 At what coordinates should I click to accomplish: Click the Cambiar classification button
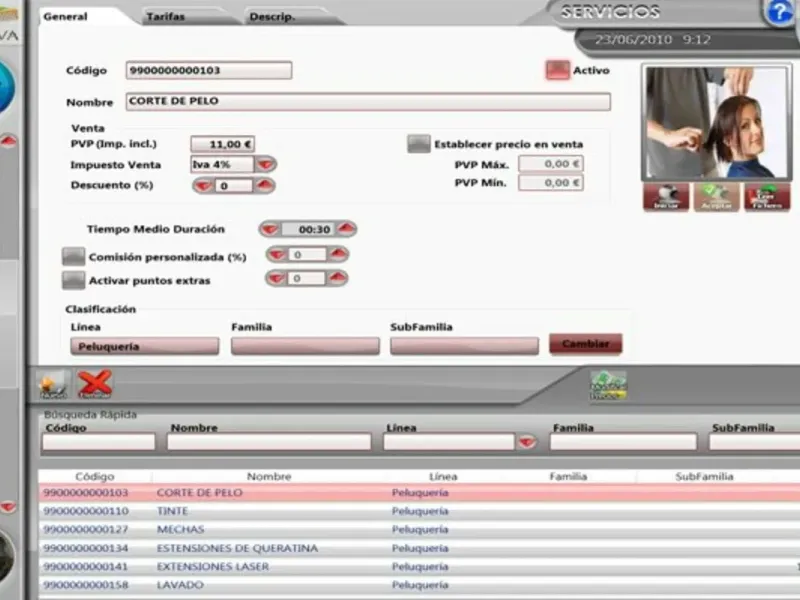[586, 344]
